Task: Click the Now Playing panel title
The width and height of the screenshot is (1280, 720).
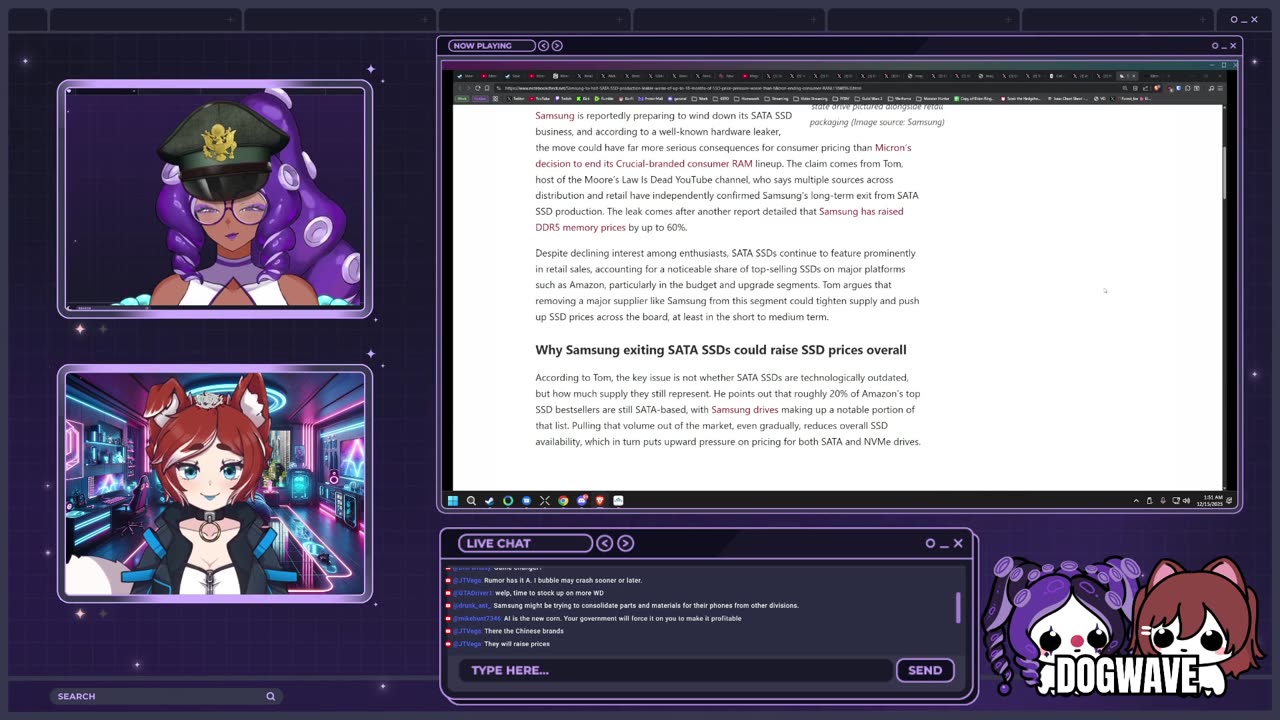Action: (x=481, y=45)
